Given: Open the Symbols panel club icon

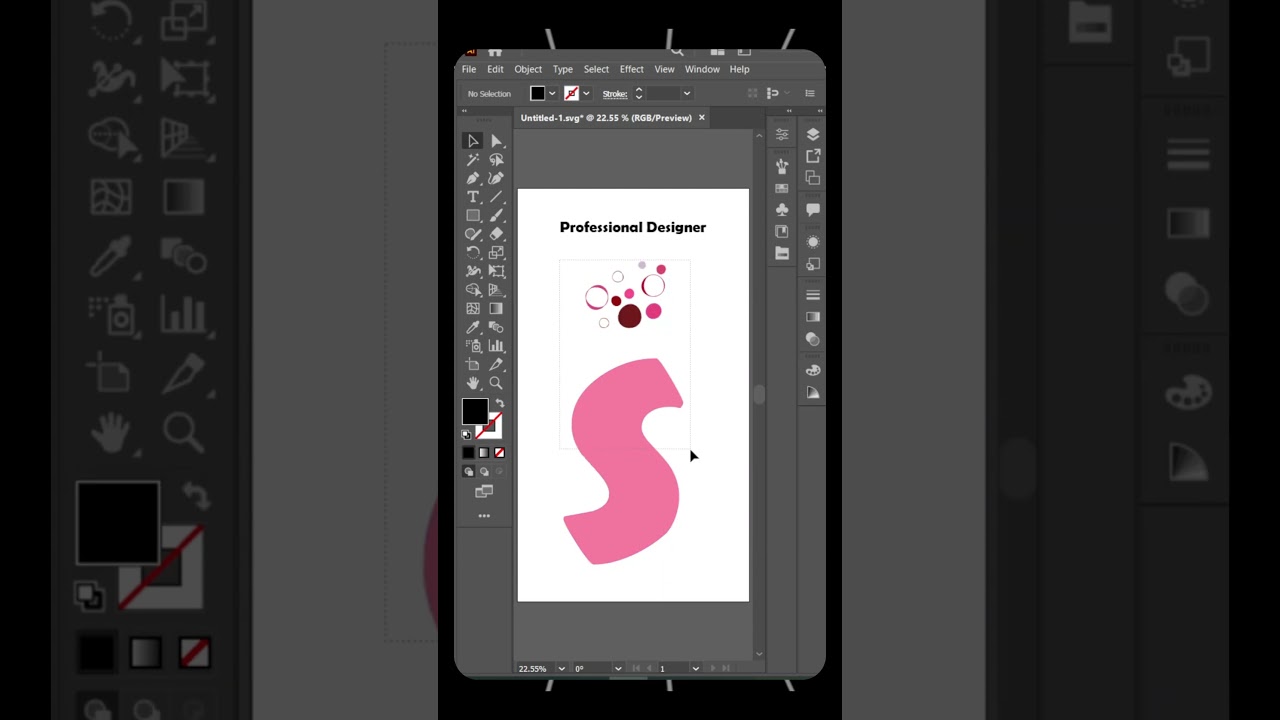Looking at the screenshot, I should point(782,209).
